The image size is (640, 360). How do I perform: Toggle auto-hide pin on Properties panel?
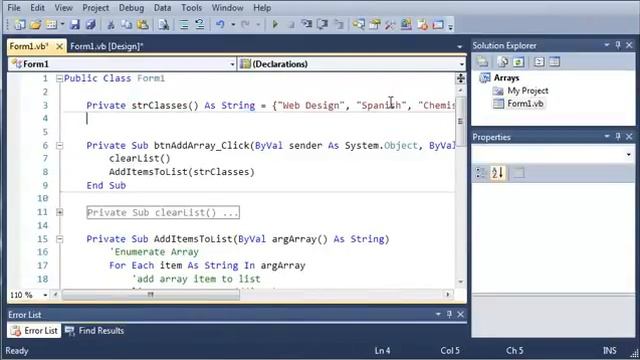pyautogui.click(x=618, y=137)
